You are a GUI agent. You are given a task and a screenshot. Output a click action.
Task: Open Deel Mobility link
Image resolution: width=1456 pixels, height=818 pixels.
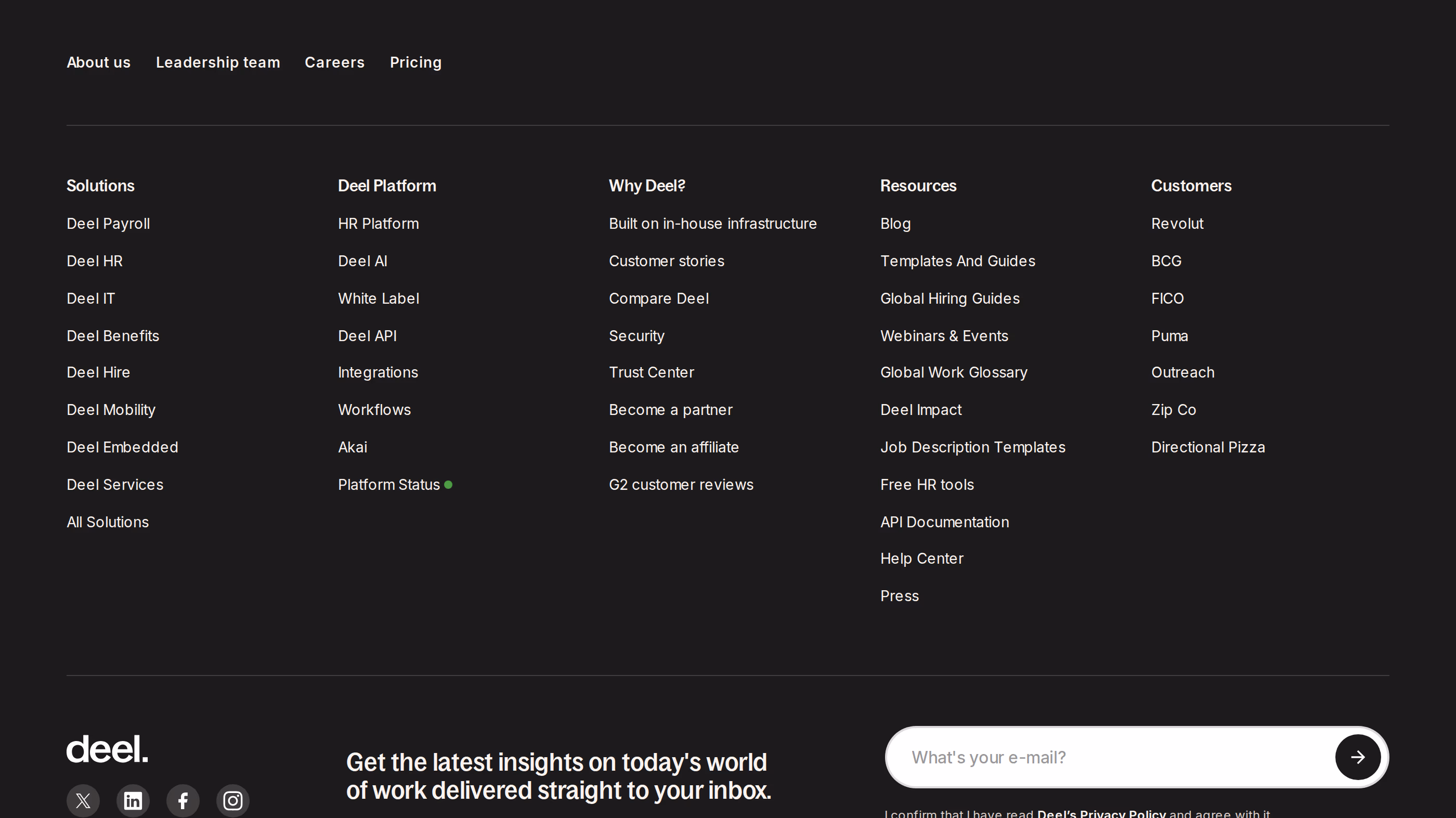[x=111, y=410]
